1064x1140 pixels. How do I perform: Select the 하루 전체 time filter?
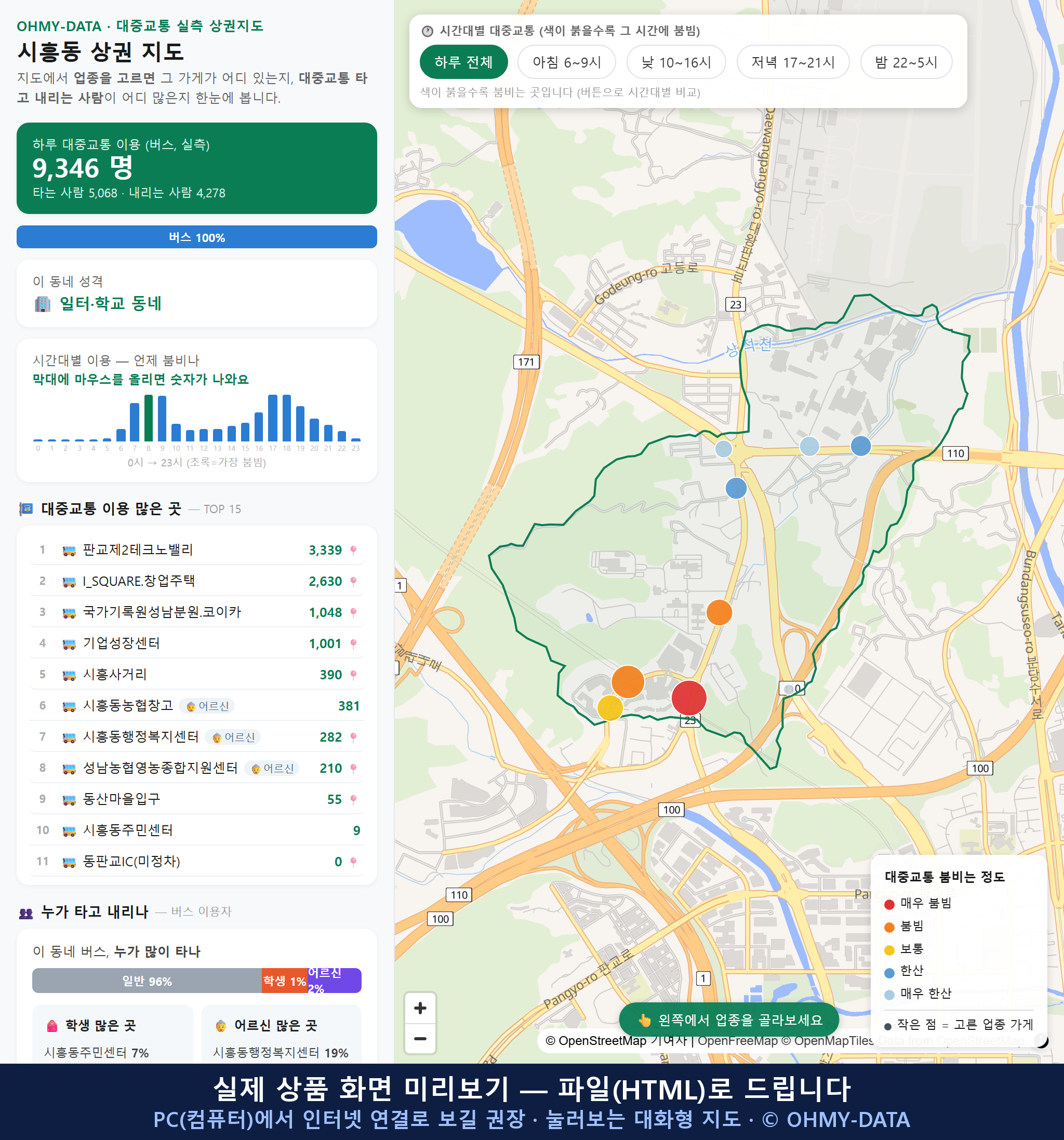coord(463,62)
